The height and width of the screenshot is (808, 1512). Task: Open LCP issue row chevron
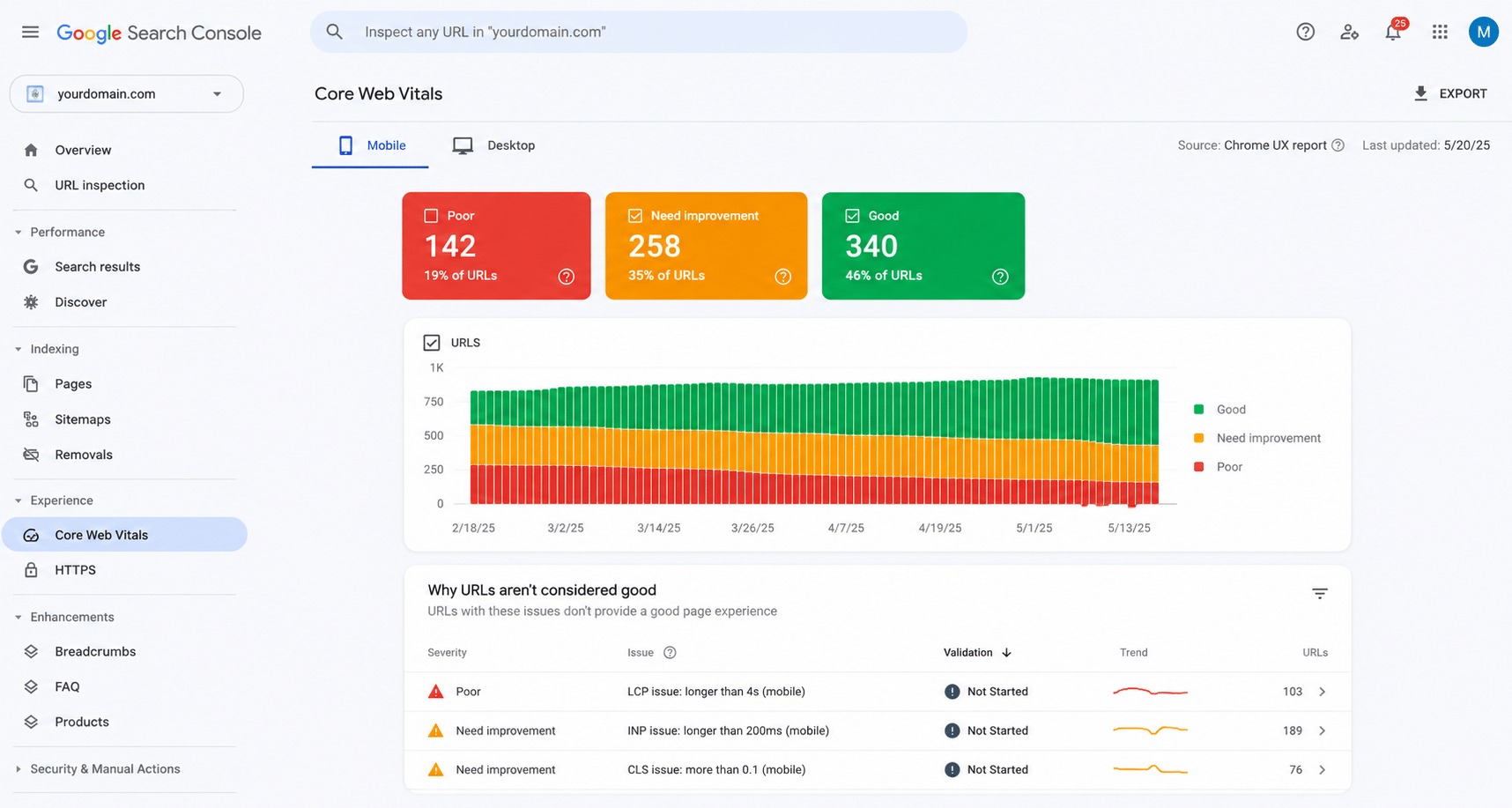point(1322,692)
